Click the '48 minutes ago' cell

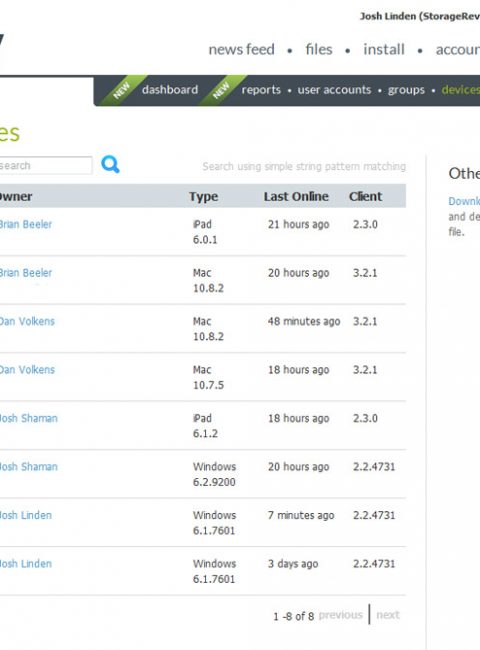(x=304, y=321)
